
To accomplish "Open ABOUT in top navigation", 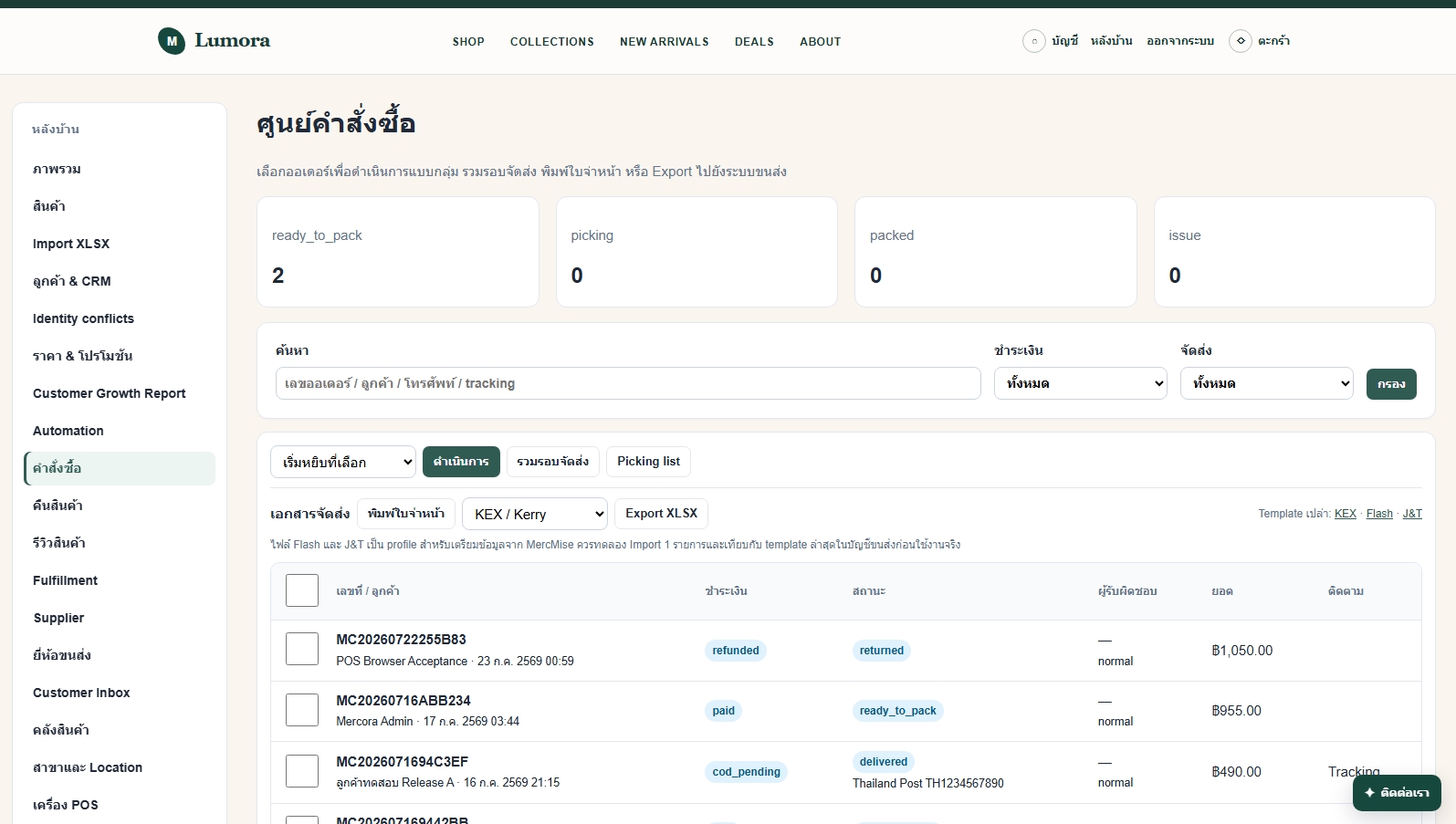I will (x=821, y=42).
